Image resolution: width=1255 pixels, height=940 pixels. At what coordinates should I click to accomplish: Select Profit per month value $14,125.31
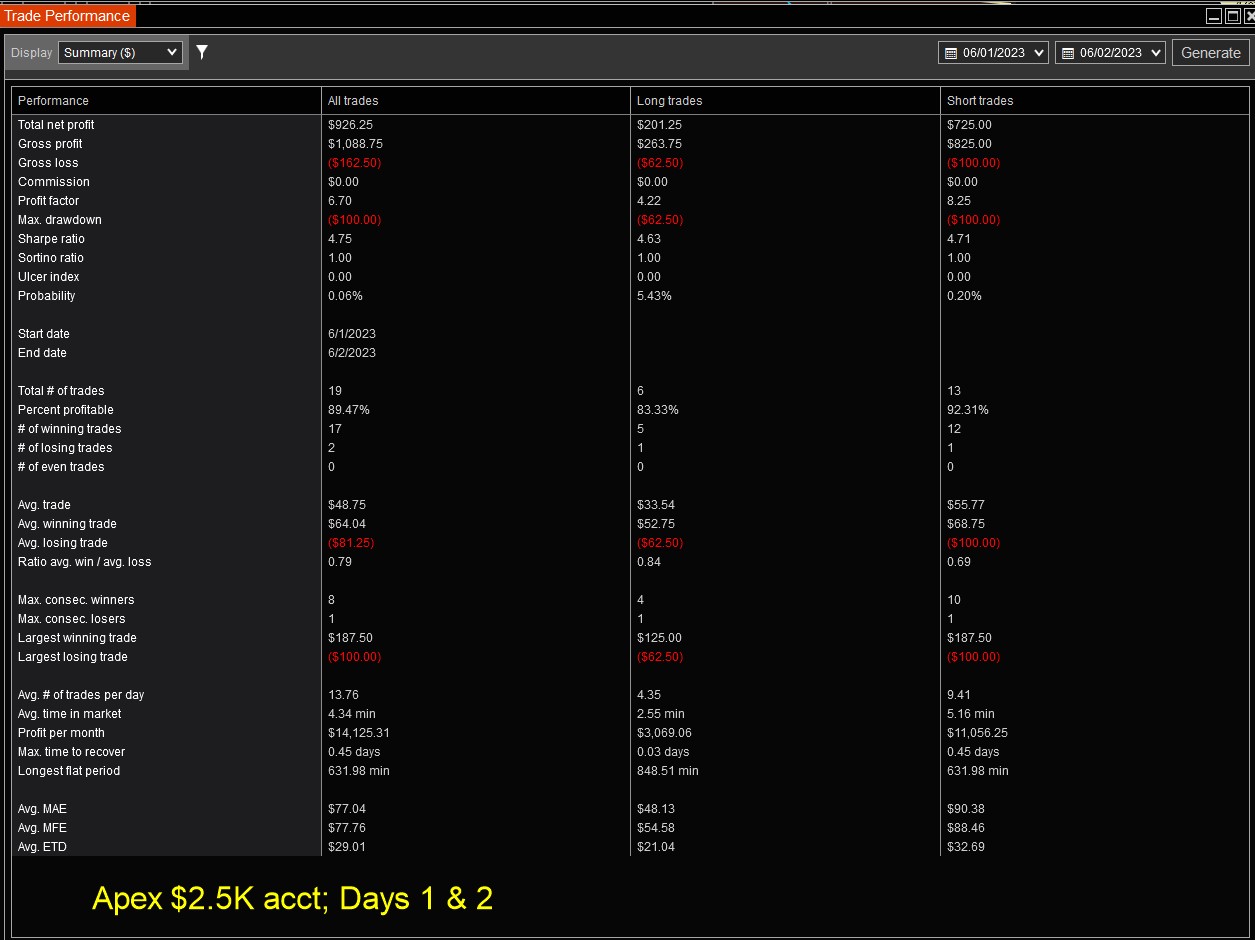359,733
